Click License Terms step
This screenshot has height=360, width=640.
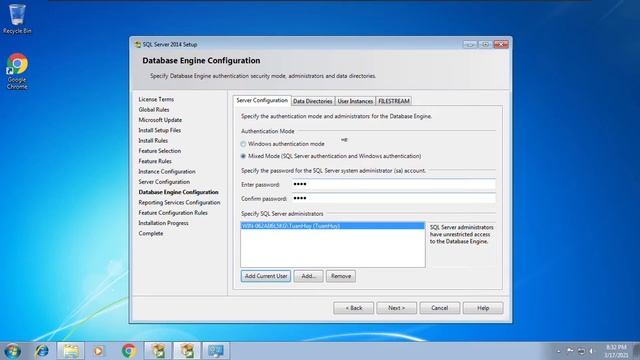coord(156,99)
